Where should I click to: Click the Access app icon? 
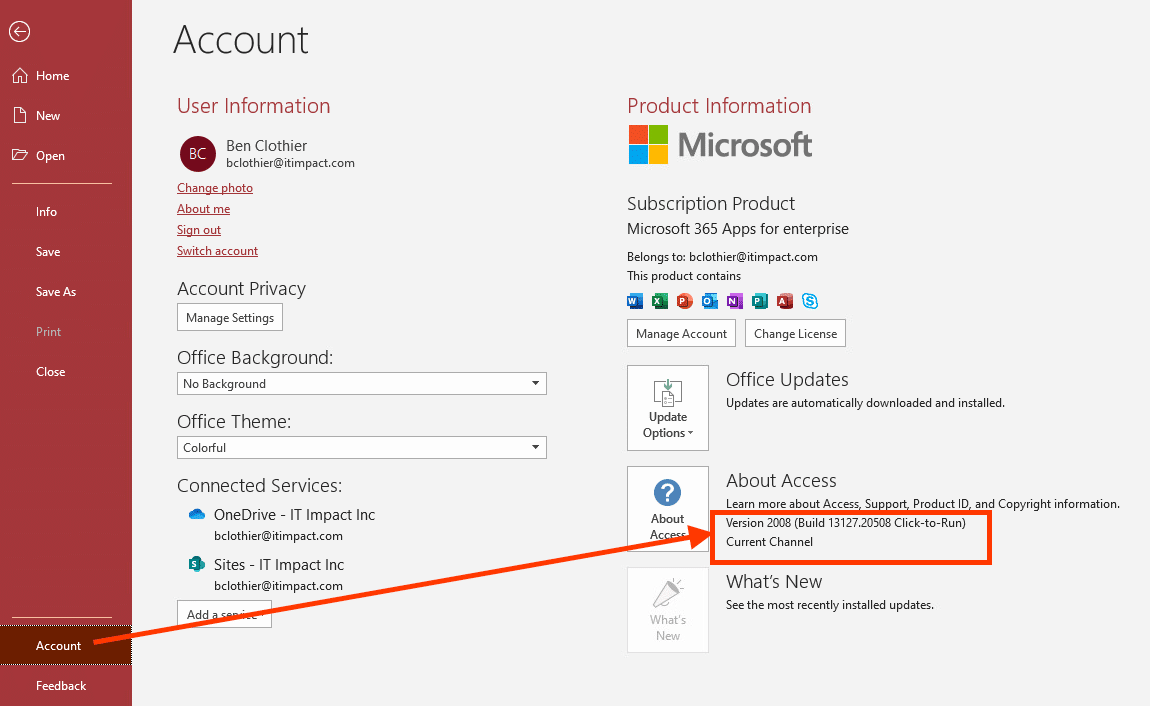coord(785,301)
